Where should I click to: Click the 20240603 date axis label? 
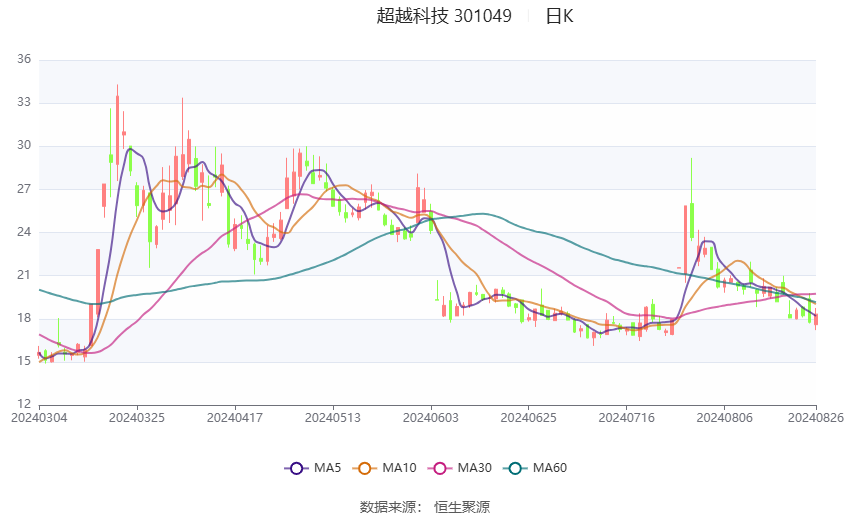click(431, 418)
